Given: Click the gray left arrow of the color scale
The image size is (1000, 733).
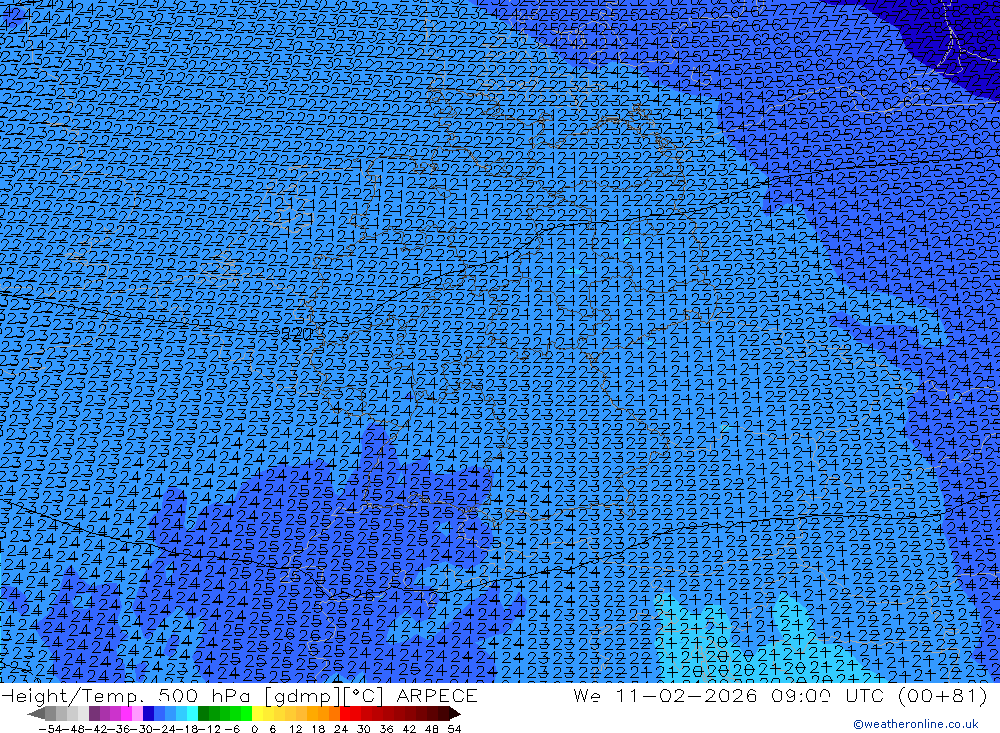Looking at the screenshot, I should point(36,714).
